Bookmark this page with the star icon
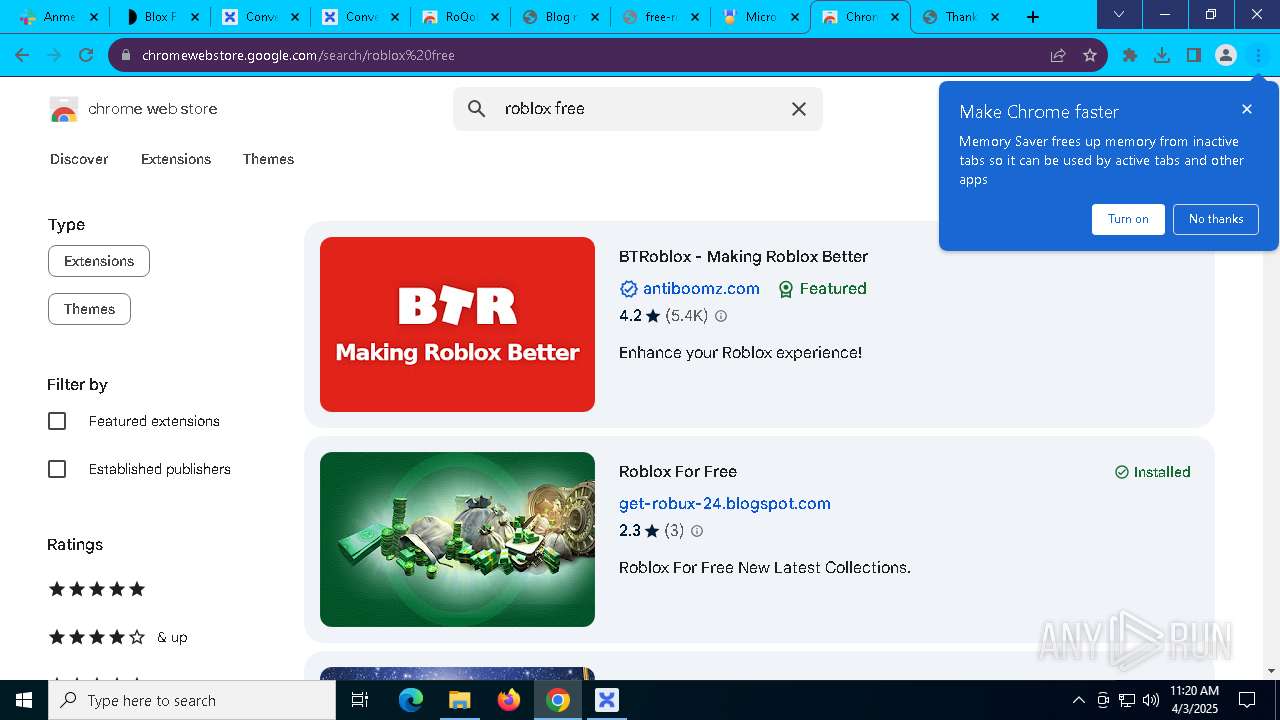 pyautogui.click(x=1090, y=55)
